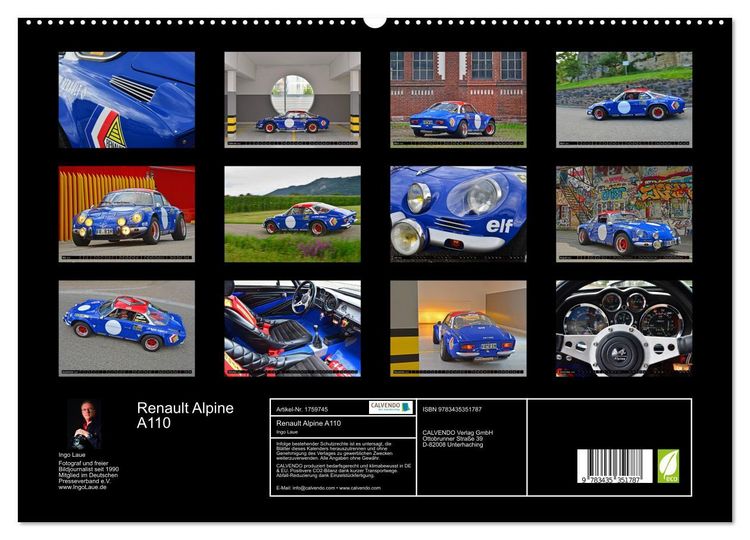The width and height of the screenshot is (750, 540).
Task: Open the rear view photo in the garage
Action: 458,328
